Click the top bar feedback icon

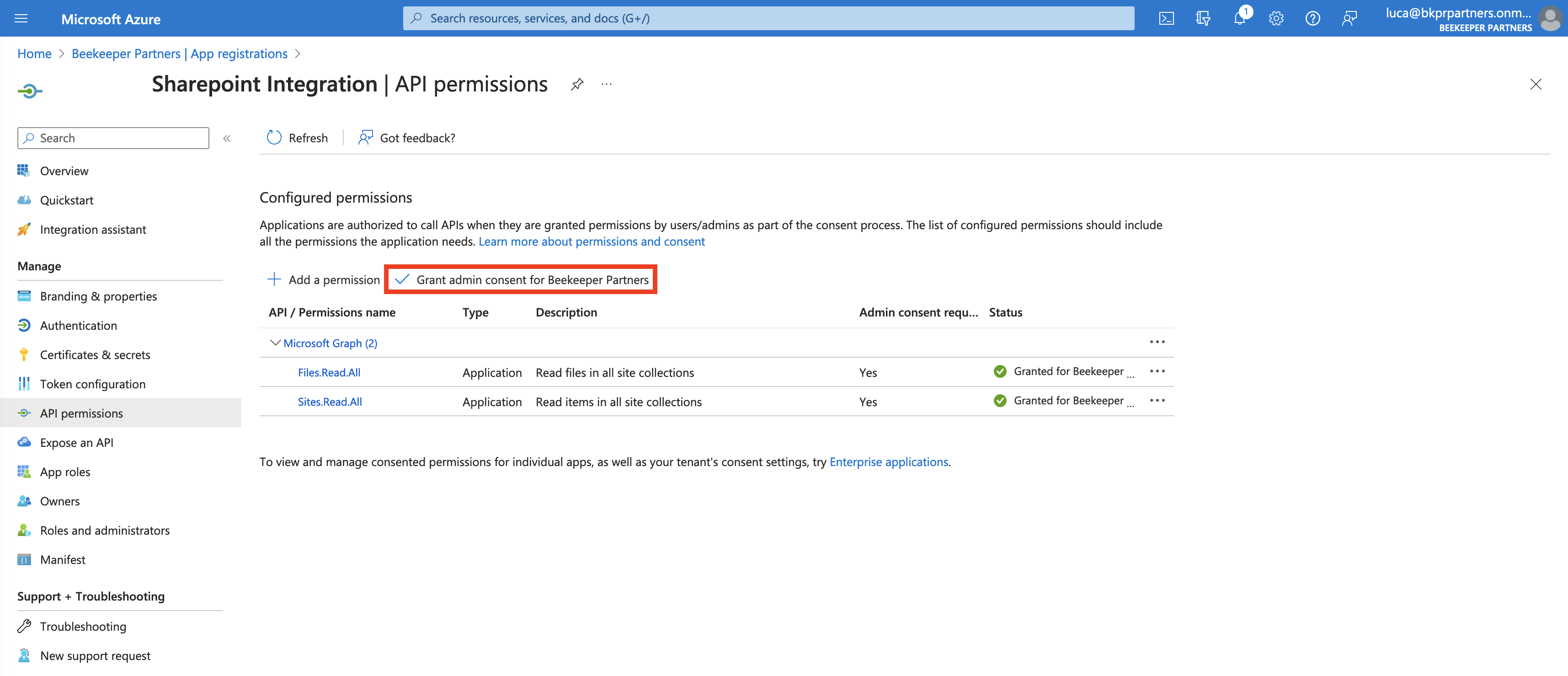click(x=1349, y=18)
